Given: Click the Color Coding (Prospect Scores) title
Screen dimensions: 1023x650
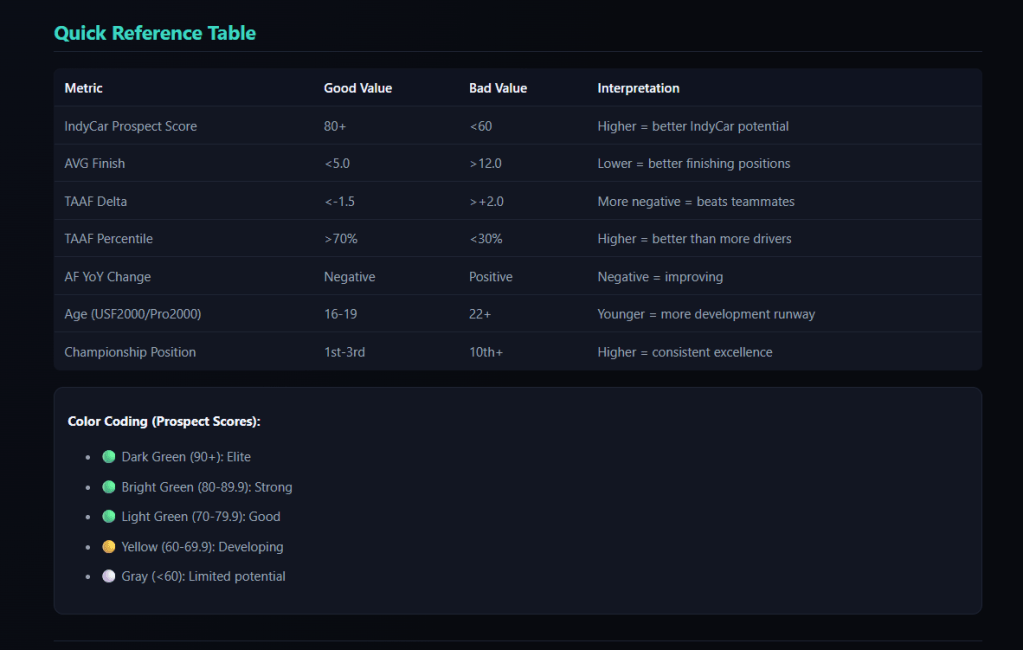Looking at the screenshot, I should pyautogui.click(x=164, y=422).
